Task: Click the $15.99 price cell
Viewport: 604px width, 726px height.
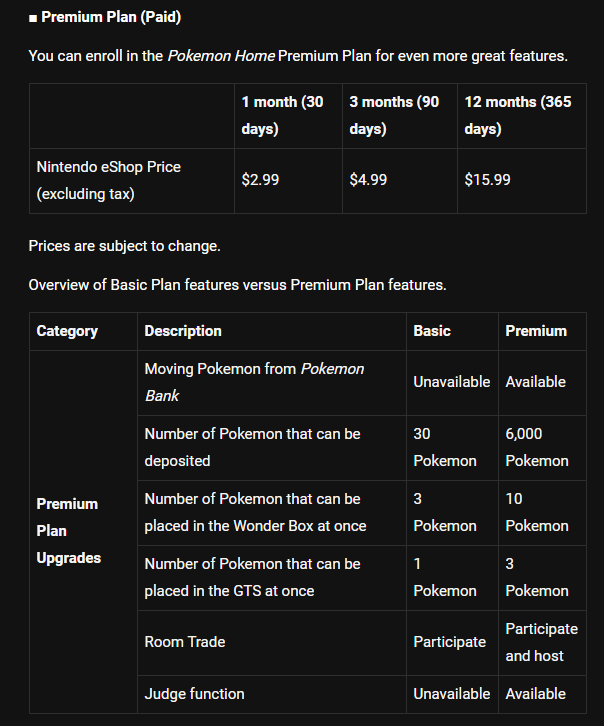Action: pos(522,181)
